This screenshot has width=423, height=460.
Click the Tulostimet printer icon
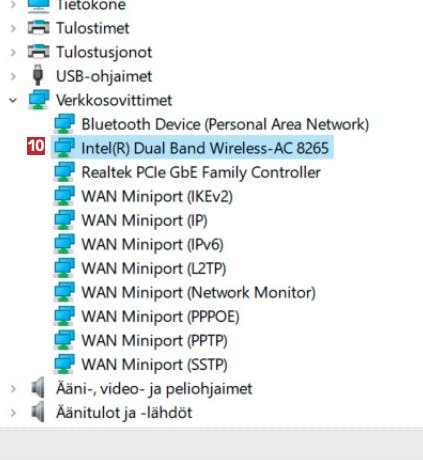tap(38, 28)
